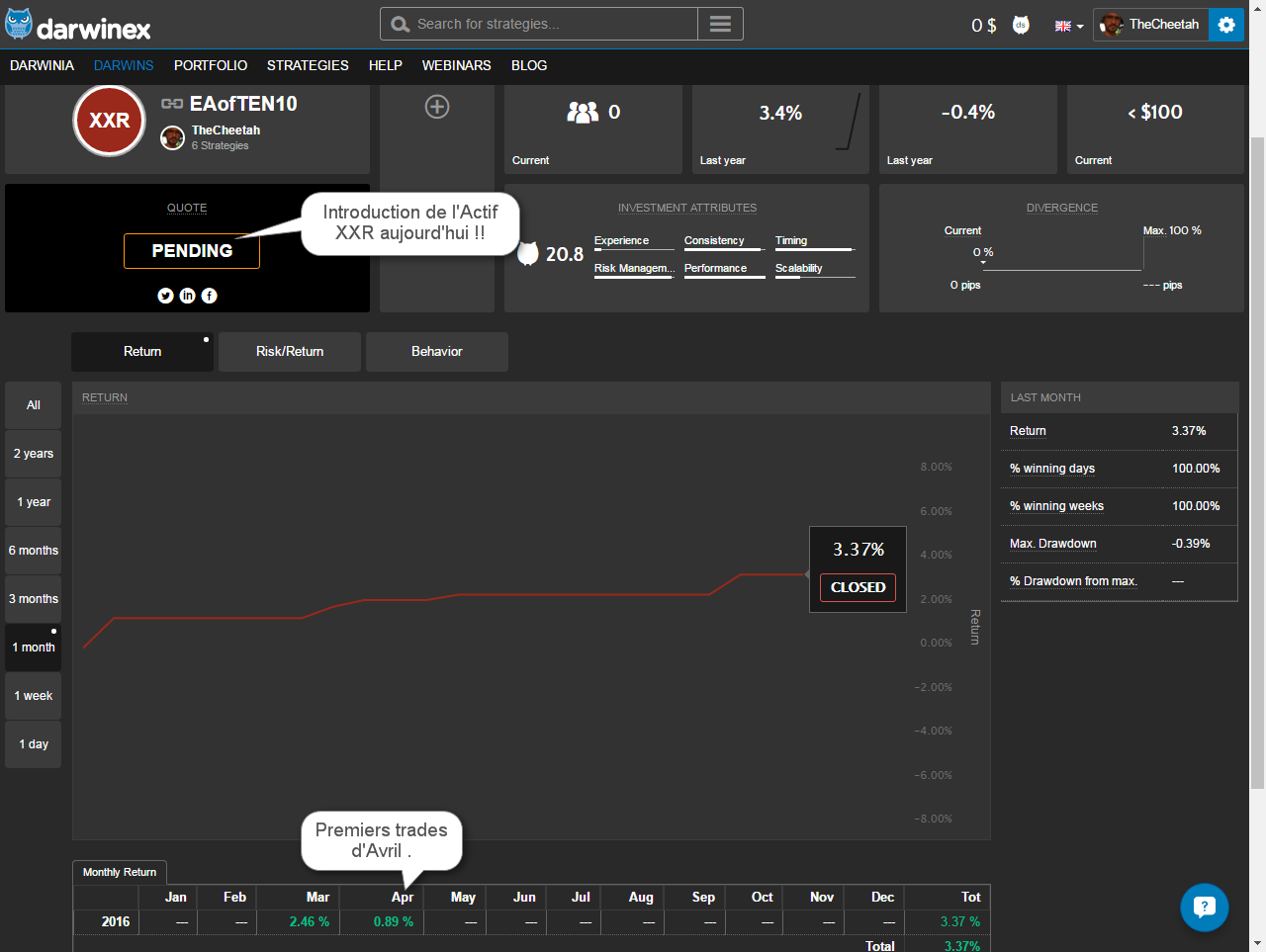Expand the language flag dropdown
Screen dimensions: 1266x952
1069,26
